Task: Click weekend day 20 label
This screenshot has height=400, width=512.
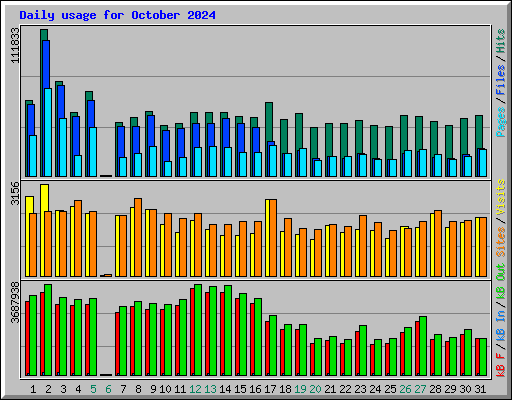Action: click(315, 389)
